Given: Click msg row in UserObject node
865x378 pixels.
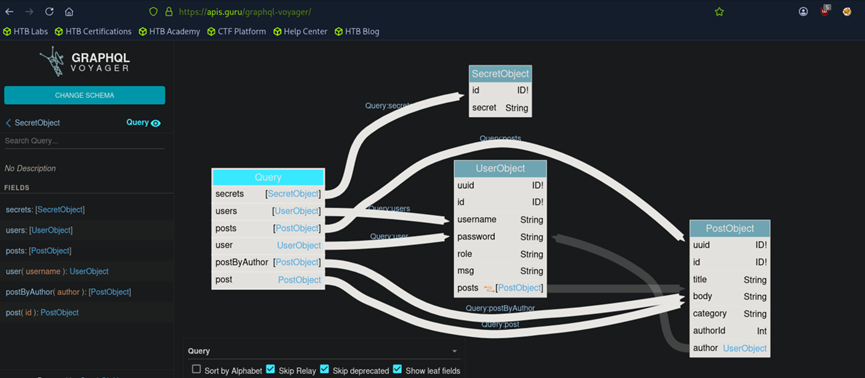Looking at the screenshot, I should click(500, 271).
